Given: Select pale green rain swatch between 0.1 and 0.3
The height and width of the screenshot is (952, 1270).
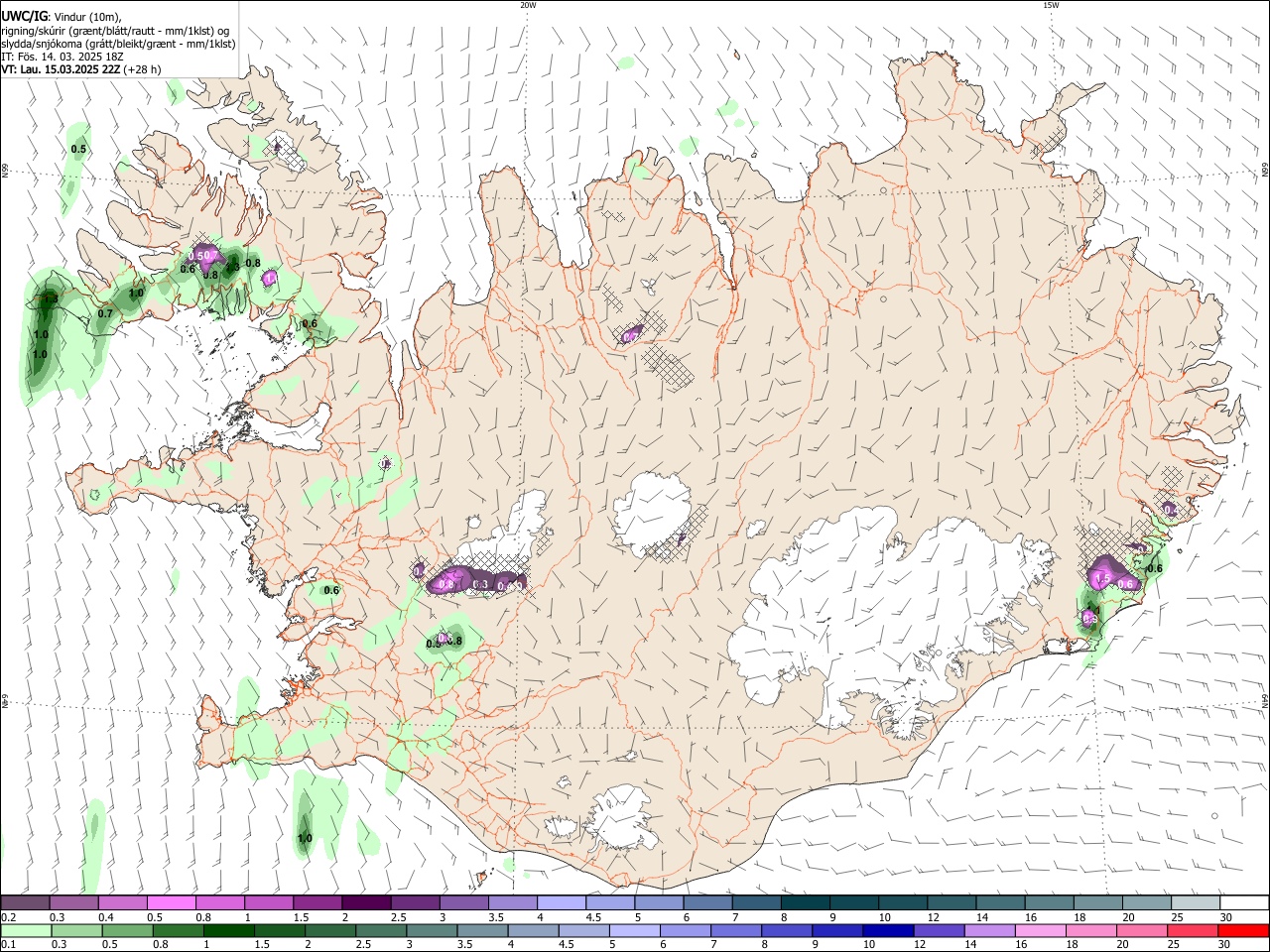Looking at the screenshot, I should pyautogui.click(x=25, y=930).
